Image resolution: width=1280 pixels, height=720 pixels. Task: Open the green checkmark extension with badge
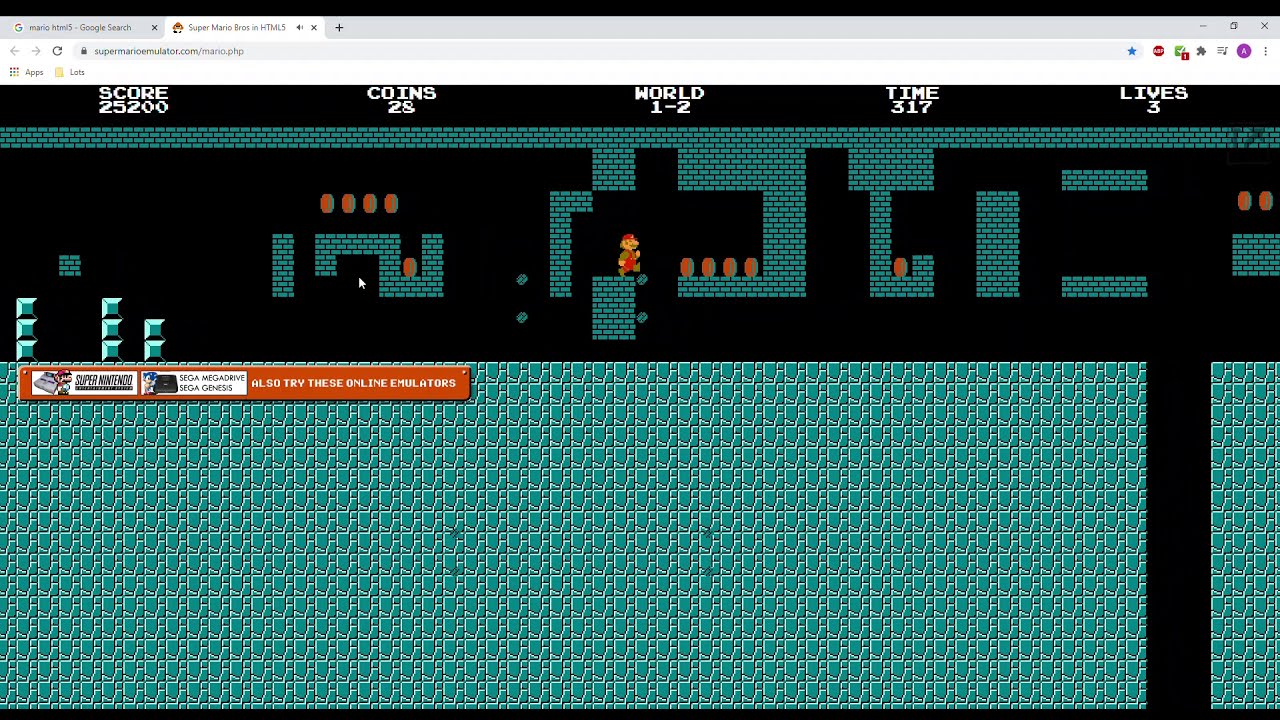coord(1180,52)
